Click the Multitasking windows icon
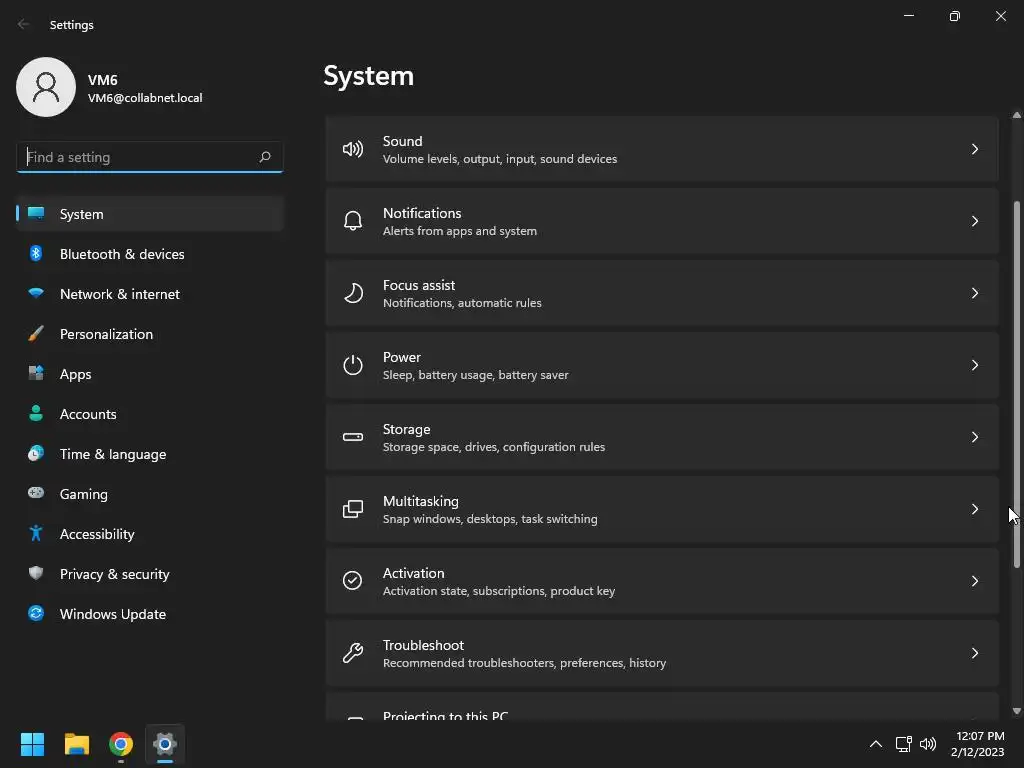The width and height of the screenshot is (1024, 768). (353, 509)
